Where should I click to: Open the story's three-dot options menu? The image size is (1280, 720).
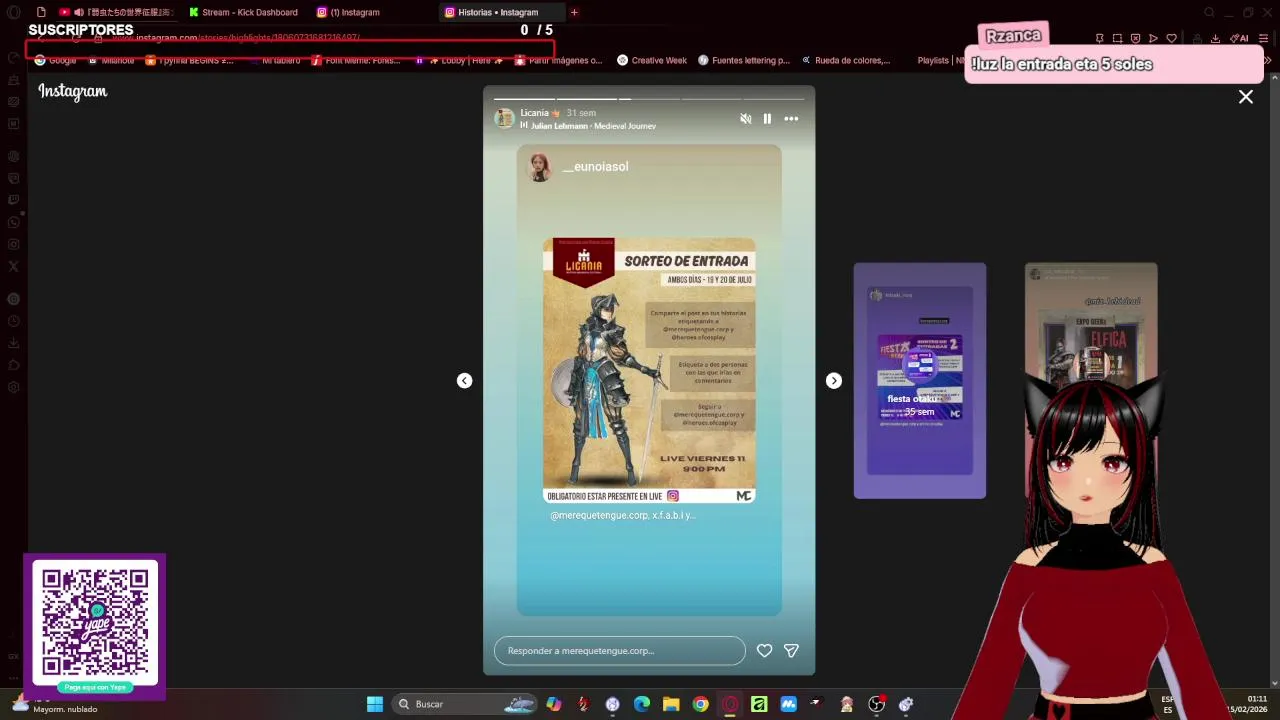coord(791,119)
